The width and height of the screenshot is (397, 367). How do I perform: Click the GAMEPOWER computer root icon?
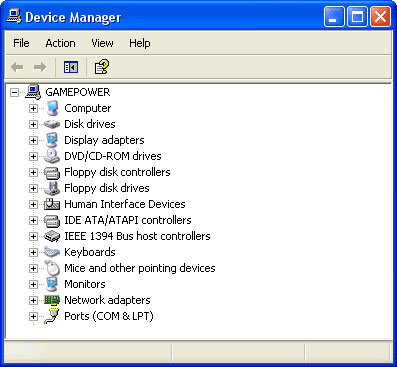click(33, 92)
